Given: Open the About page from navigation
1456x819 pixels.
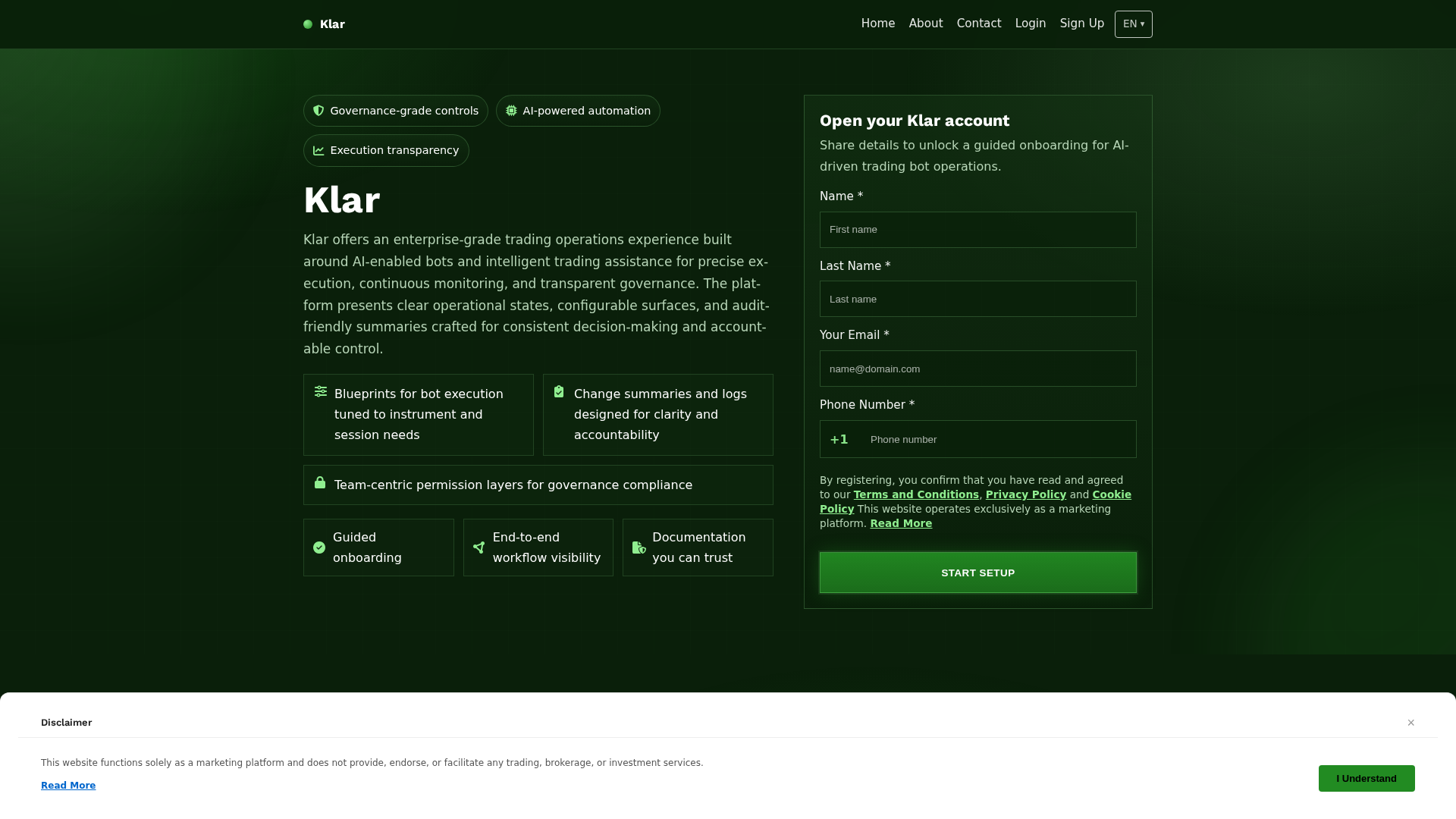Looking at the screenshot, I should tap(926, 24).
